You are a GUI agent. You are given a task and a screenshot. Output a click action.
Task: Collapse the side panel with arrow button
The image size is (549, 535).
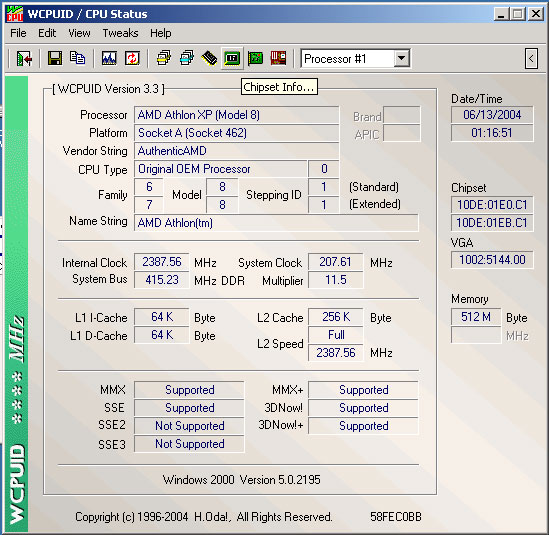pyautogui.click(x=531, y=58)
